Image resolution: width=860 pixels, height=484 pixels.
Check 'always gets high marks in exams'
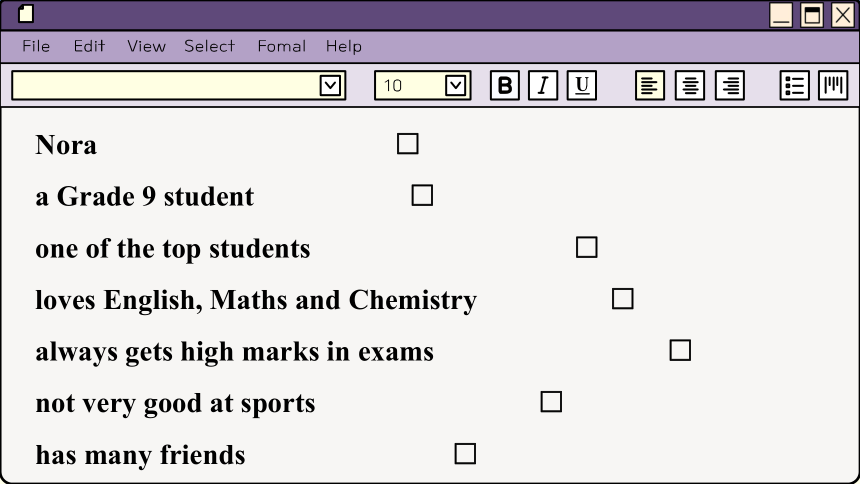[x=680, y=350]
